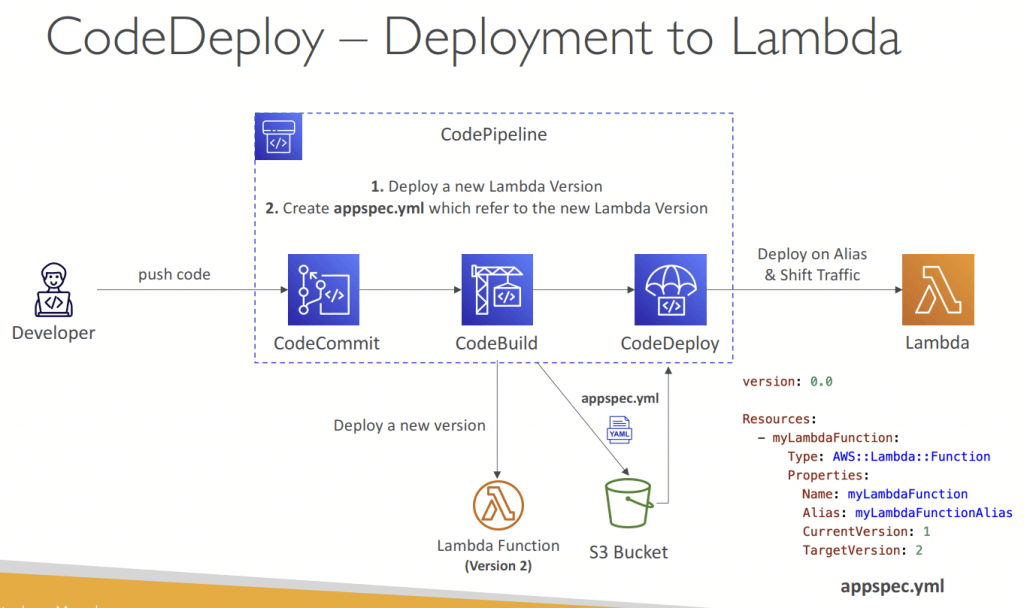Select the CodeDeploy parachute icon

(670, 289)
